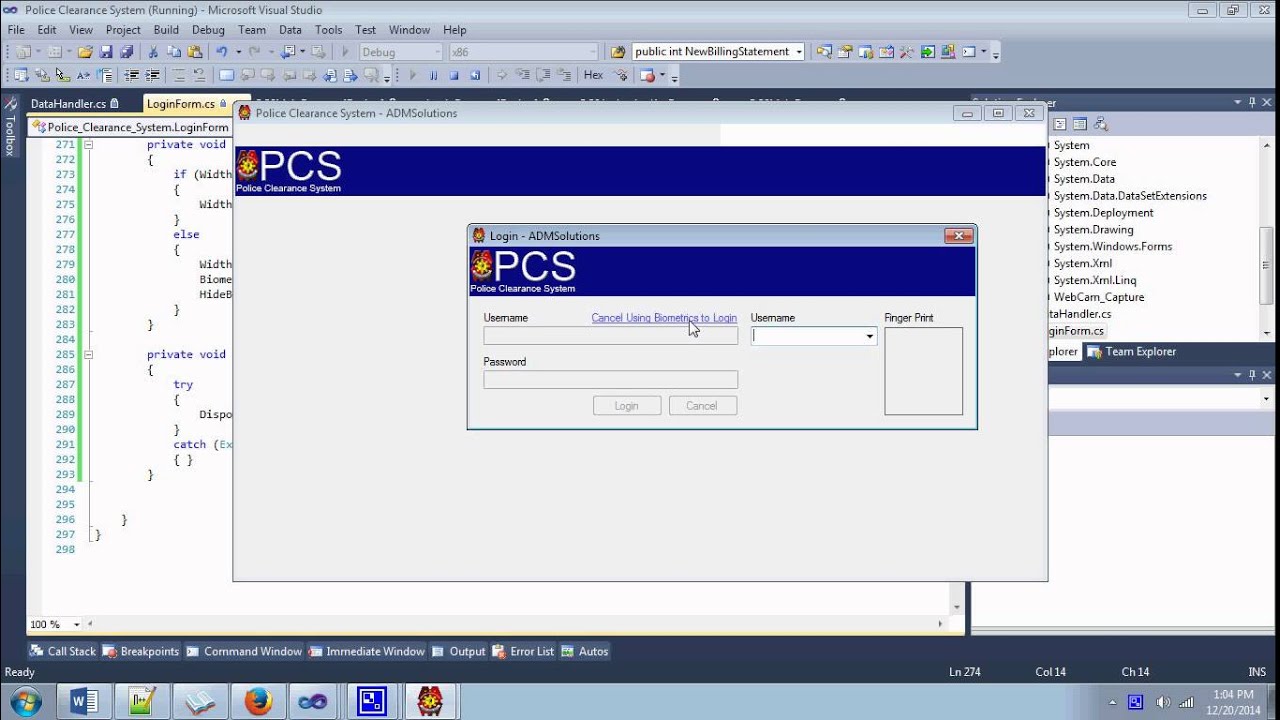Click the disabled Username text field
This screenshot has height=720, width=1280.
coord(610,336)
